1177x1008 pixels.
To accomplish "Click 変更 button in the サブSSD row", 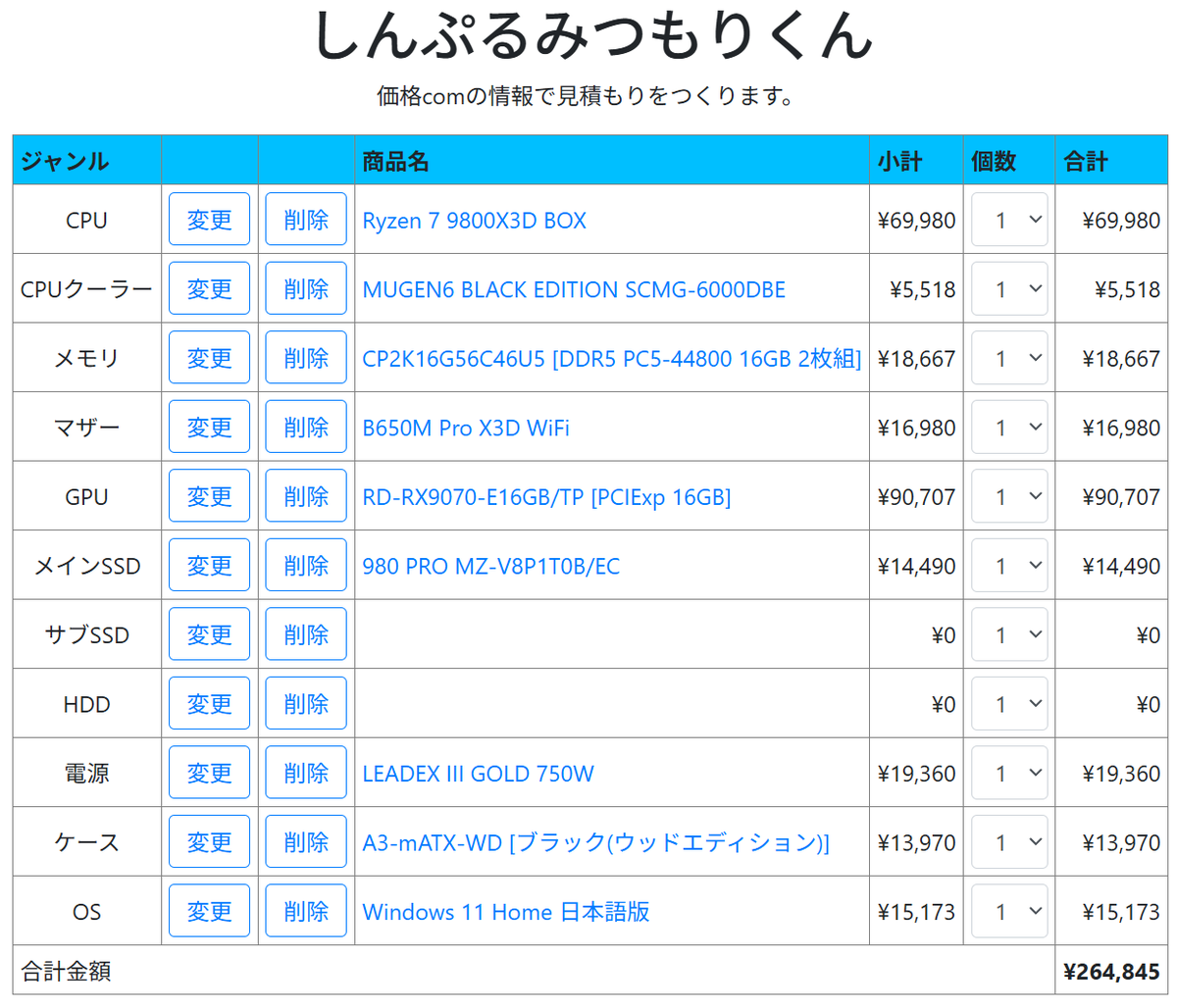I will click(x=209, y=634).
